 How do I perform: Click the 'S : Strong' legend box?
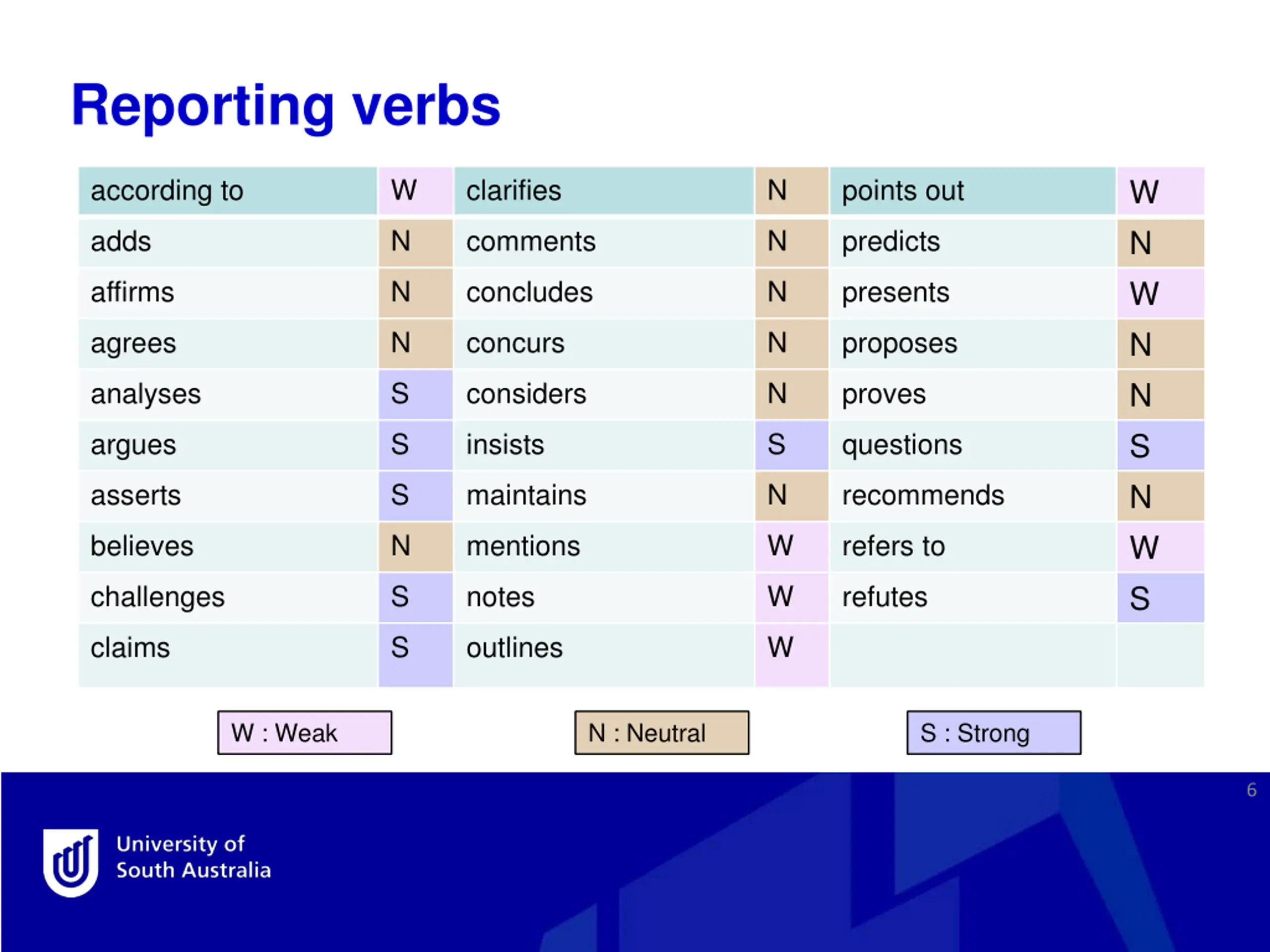[993, 733]
